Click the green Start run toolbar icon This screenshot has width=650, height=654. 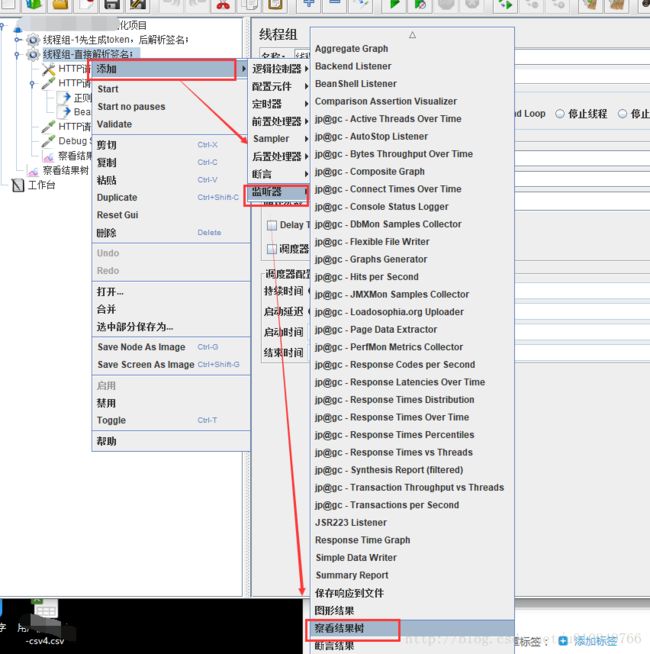pyautogui.click(x=394, y=4)
